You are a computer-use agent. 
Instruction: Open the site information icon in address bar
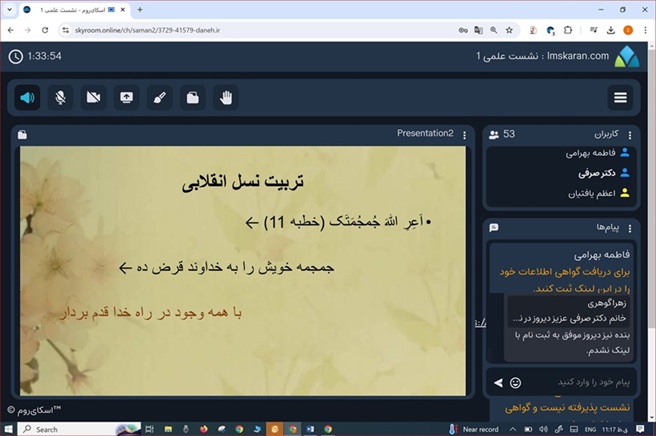(65, 30)
